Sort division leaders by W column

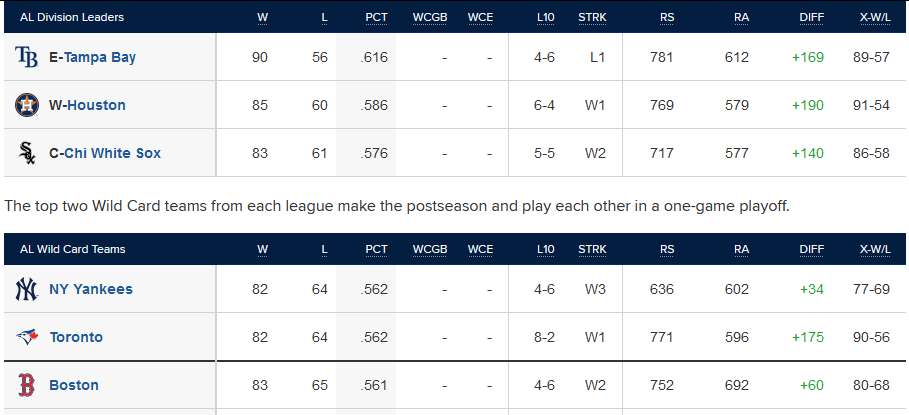coord(263,17)
